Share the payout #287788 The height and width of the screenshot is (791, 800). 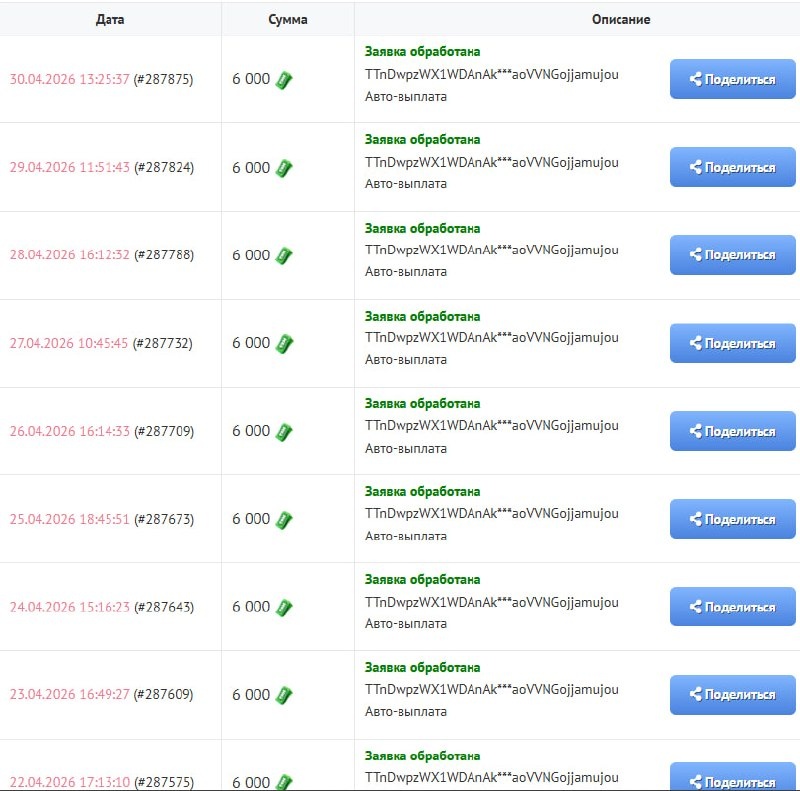[x=733, y=255]
